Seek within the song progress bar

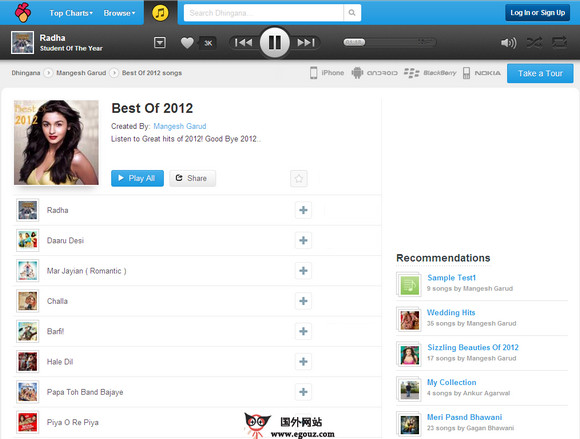click(x=390, y=43)
